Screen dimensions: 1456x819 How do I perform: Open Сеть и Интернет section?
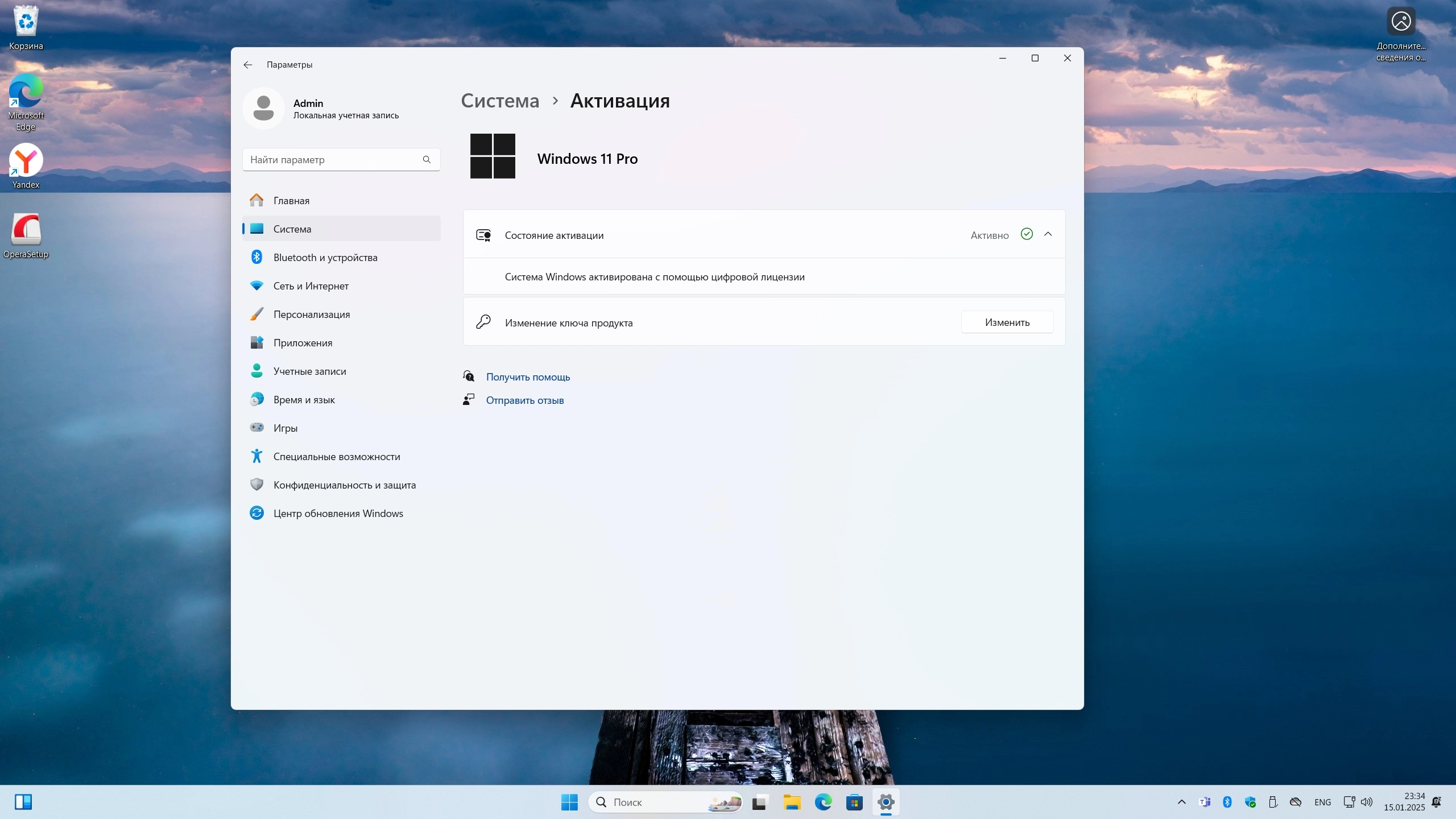[x=311, y=286]
